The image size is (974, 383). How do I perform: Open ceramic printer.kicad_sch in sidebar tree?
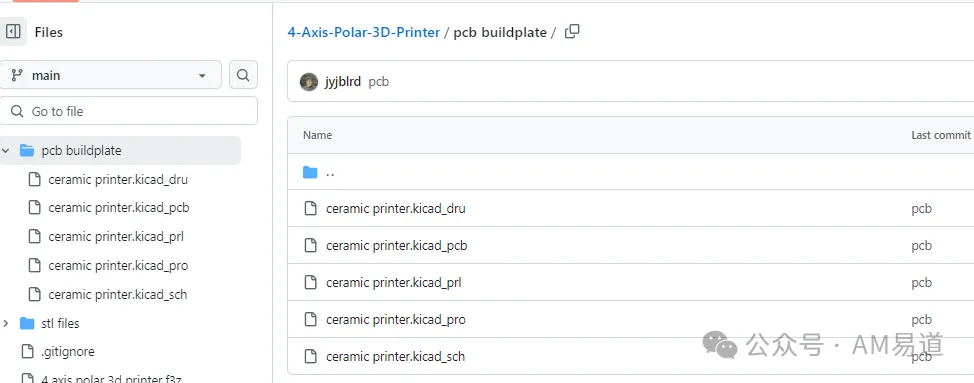pyautogui.click(x=117, y=294)
